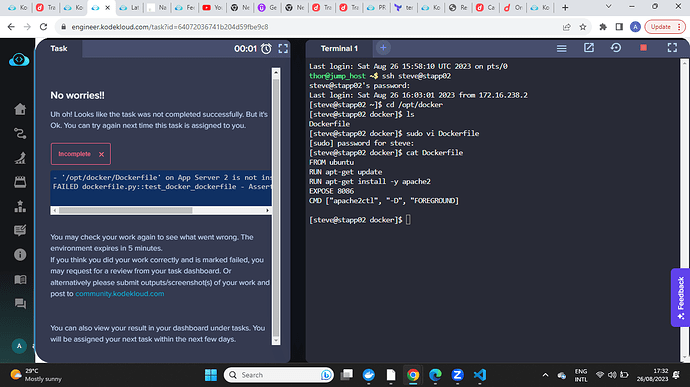Click the notes comment icon in the sidebar

(x=20, y=230)
